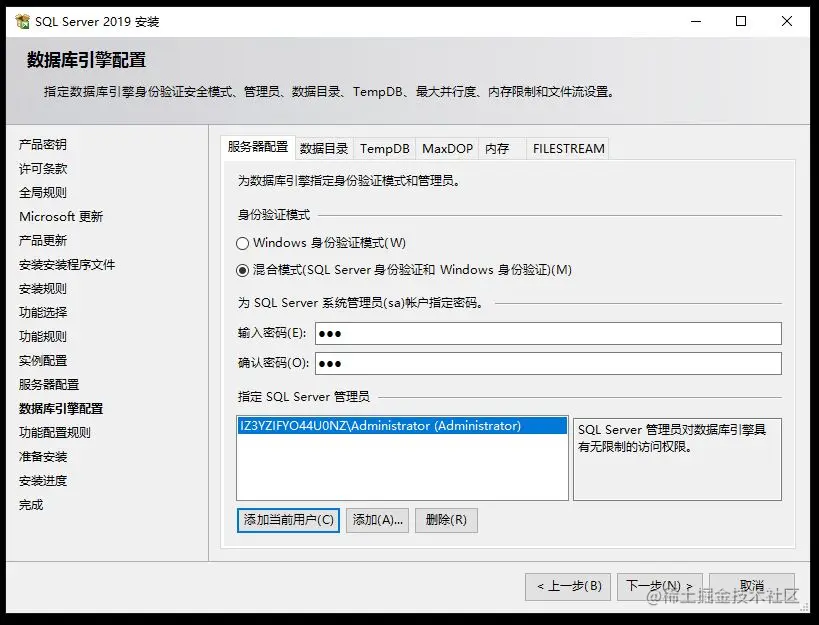Proceed with 下一步(N) button
Screen dimensions: 819x625
pyautogui.click(x=659, y=586)
